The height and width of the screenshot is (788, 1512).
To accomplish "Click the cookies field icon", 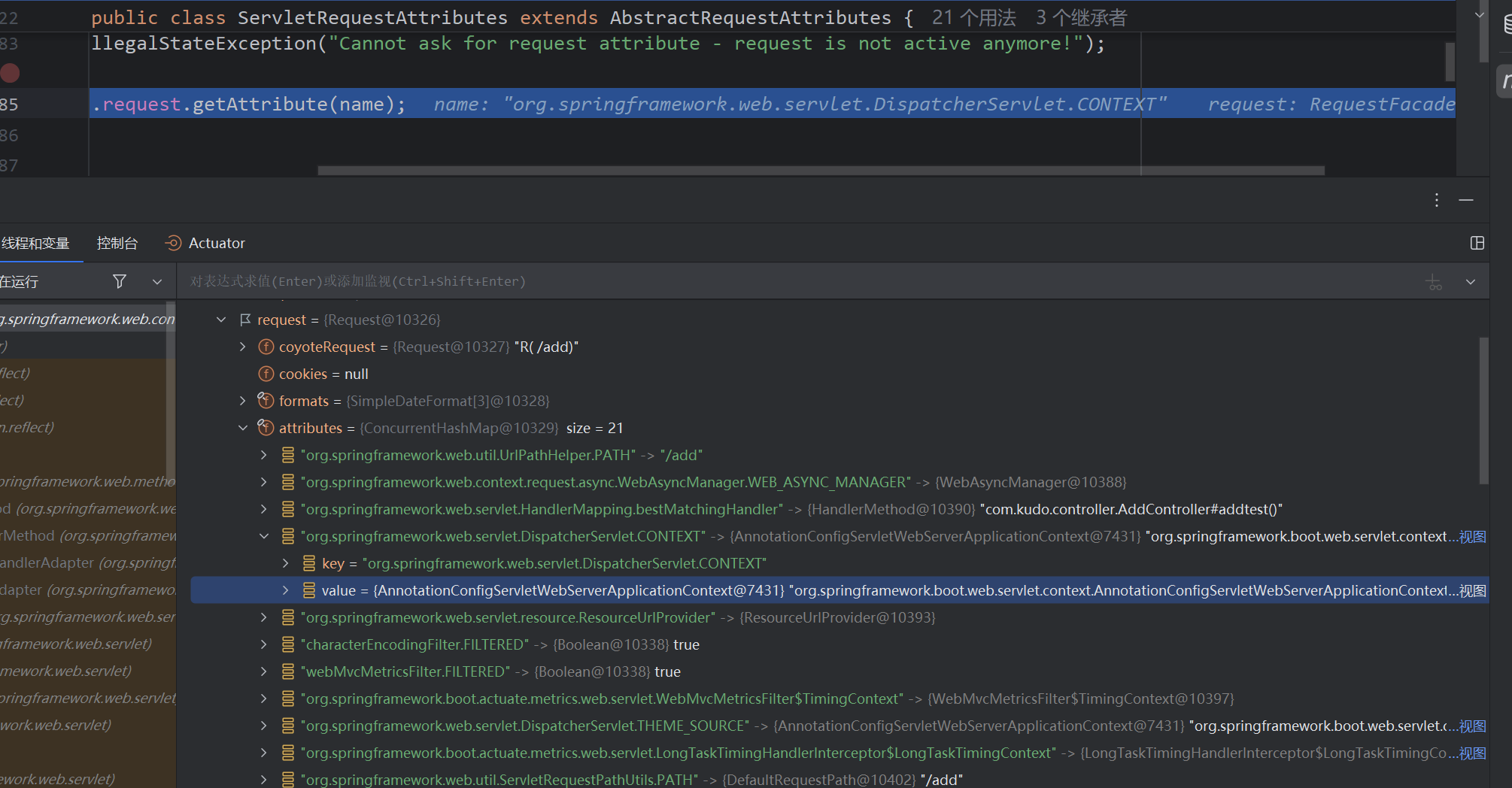I will 266,374.
